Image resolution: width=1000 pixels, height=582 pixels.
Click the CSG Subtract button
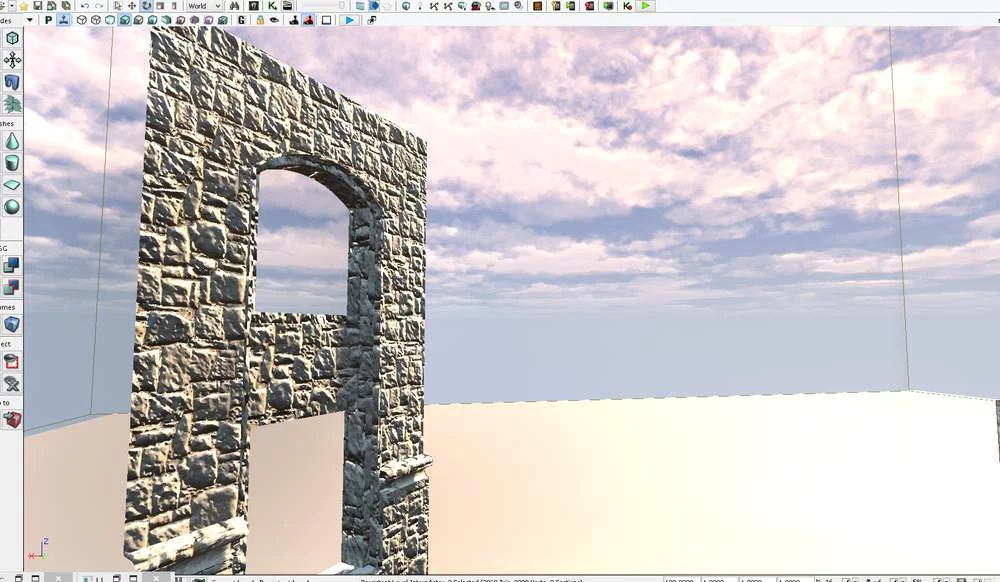[x=12, y=287]
